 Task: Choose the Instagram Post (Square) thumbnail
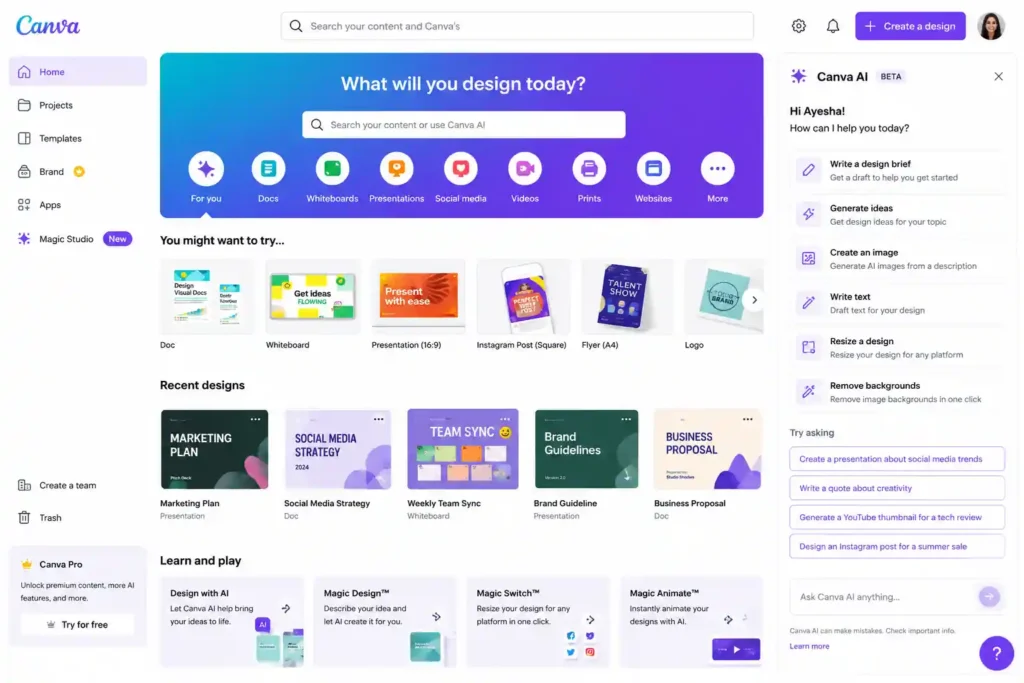pyautogui.click(x=524, y=297)
